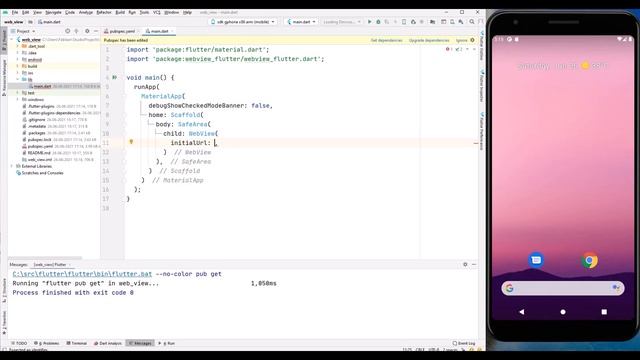Screen dimensions: 640x360
Task: Open the Loading Devices dropdown
Action: point(342,22)
